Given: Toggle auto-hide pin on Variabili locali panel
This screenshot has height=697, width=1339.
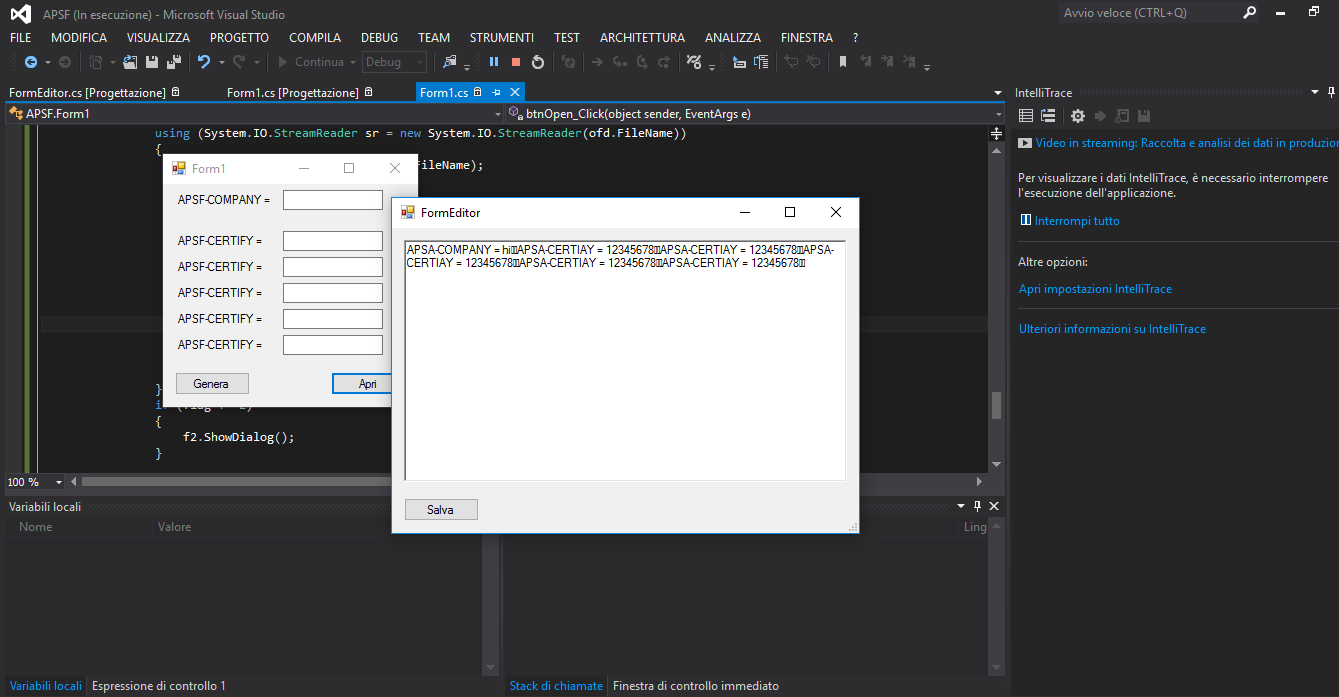Looking at the screenshot, I should pos(977,507).
